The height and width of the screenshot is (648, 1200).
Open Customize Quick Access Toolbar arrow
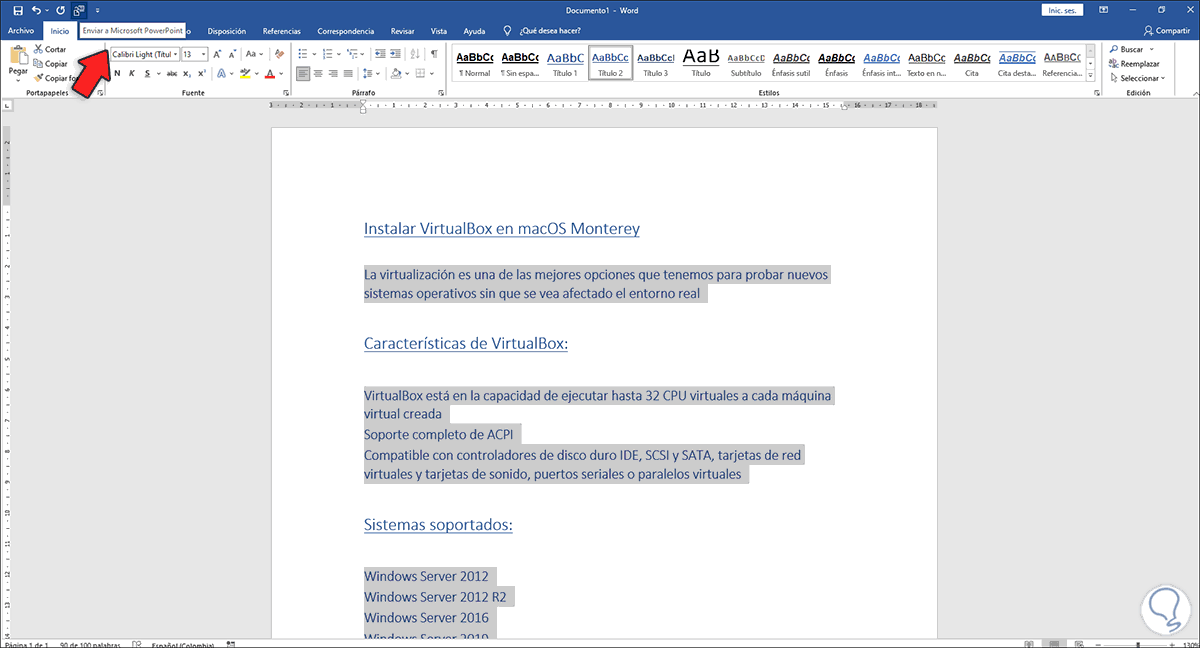[x=97, y=10]
